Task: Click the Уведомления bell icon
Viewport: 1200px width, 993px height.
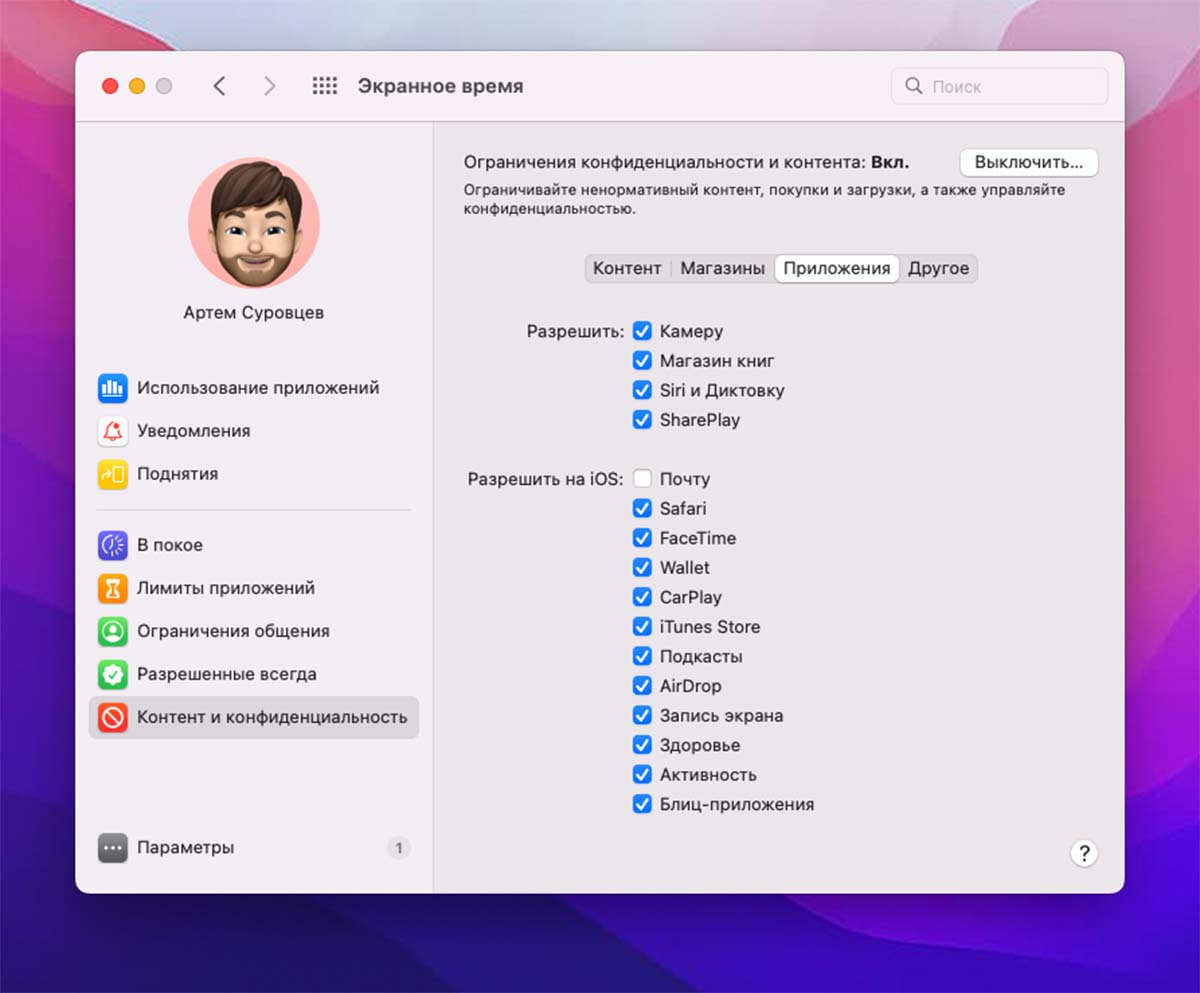Action: [x=112, y=431]
